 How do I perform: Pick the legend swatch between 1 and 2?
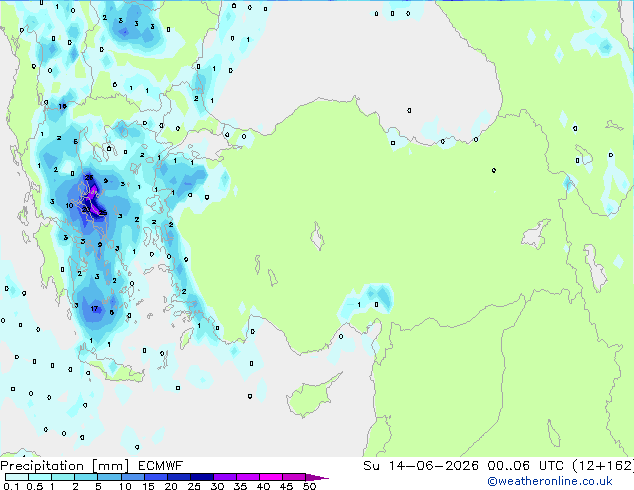(x=63, y=477)
